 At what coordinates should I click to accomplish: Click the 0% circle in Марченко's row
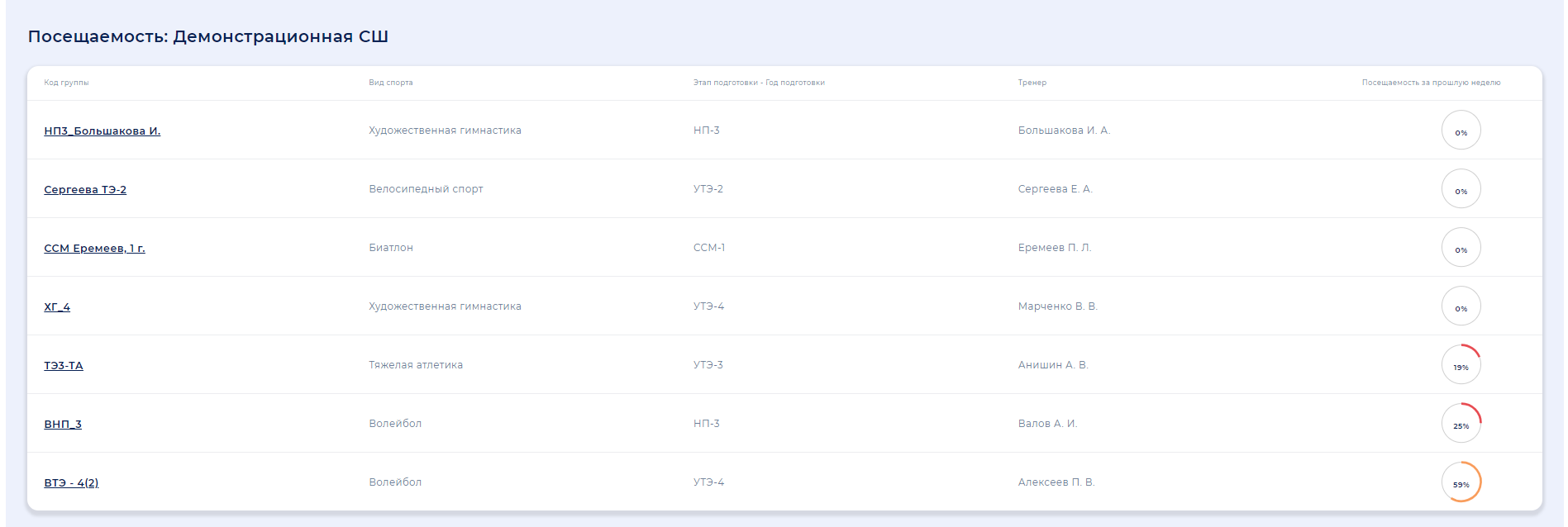1461,306
